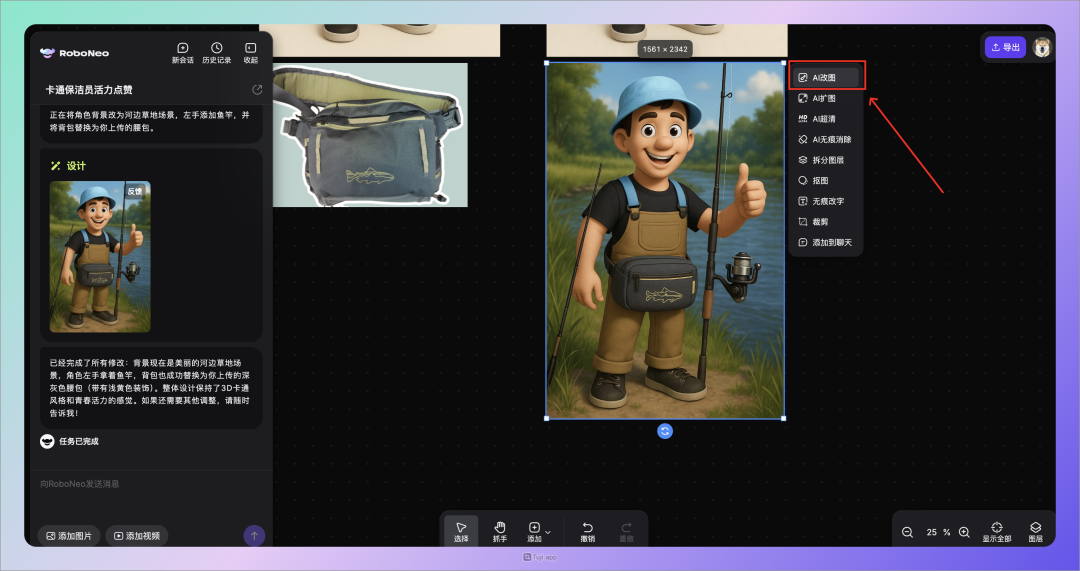Select the 选择 pointer tool

click(x=461, y=531)
